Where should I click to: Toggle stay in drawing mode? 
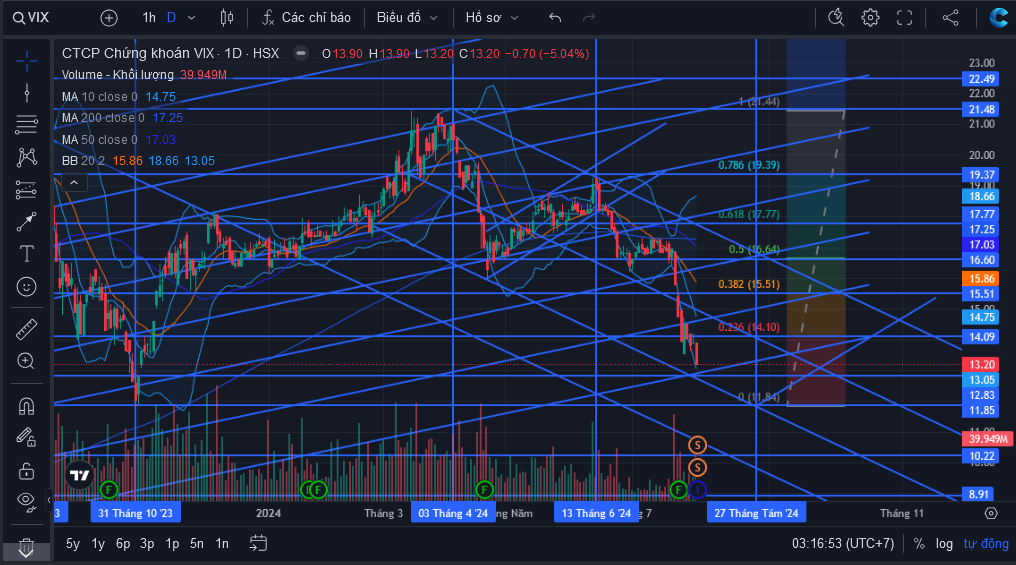(x=27, y=438)
